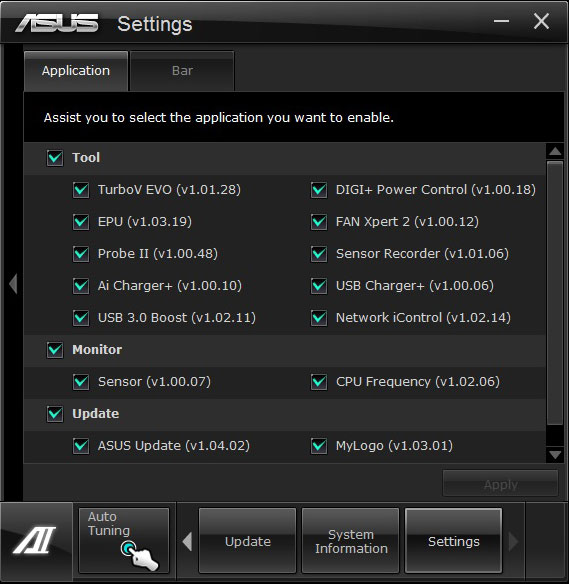Click the AI Suite logo icon
Screen dimensions: 569x584
tap(35, 540)
